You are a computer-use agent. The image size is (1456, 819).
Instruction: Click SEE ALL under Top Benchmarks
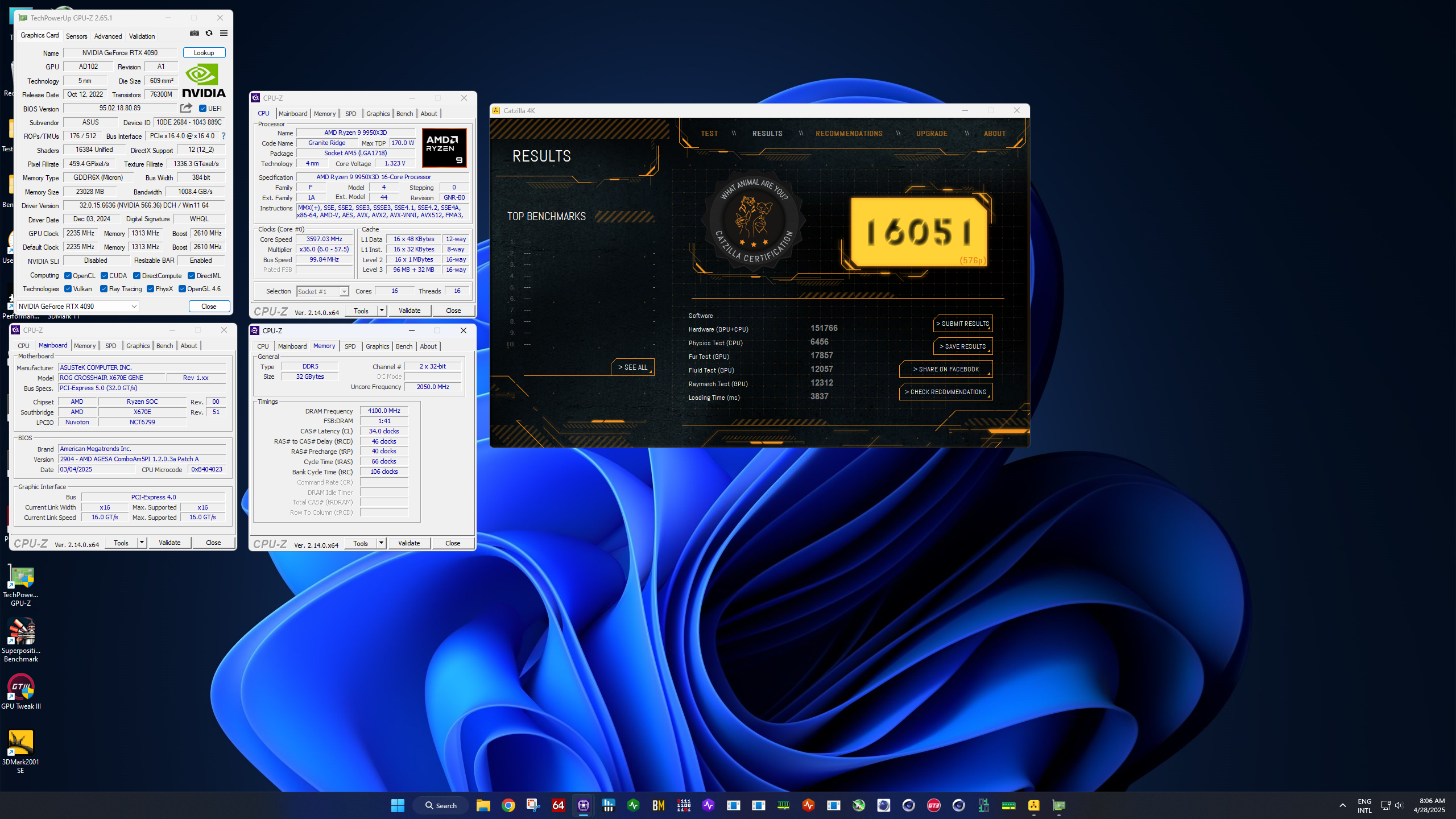pyautogui.click(x=633, y=367)
